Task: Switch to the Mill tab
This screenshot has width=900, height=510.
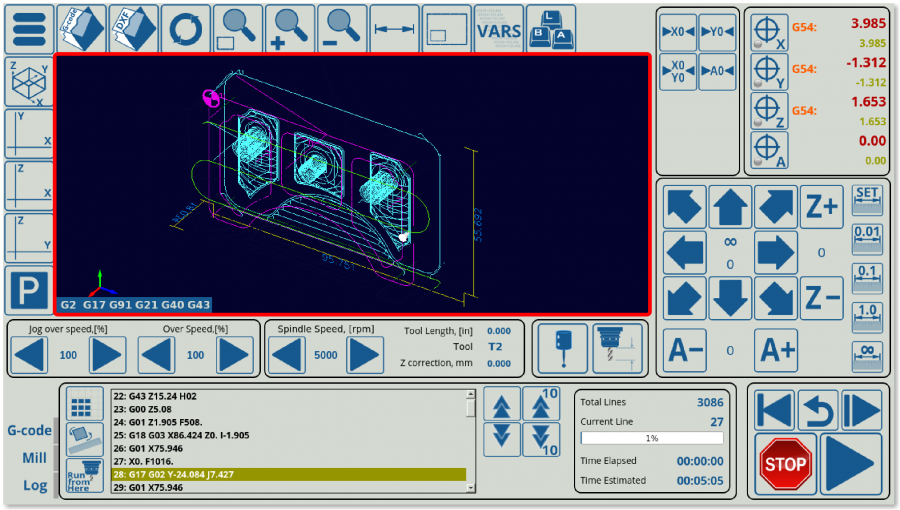Action: (x=34, y=458)
